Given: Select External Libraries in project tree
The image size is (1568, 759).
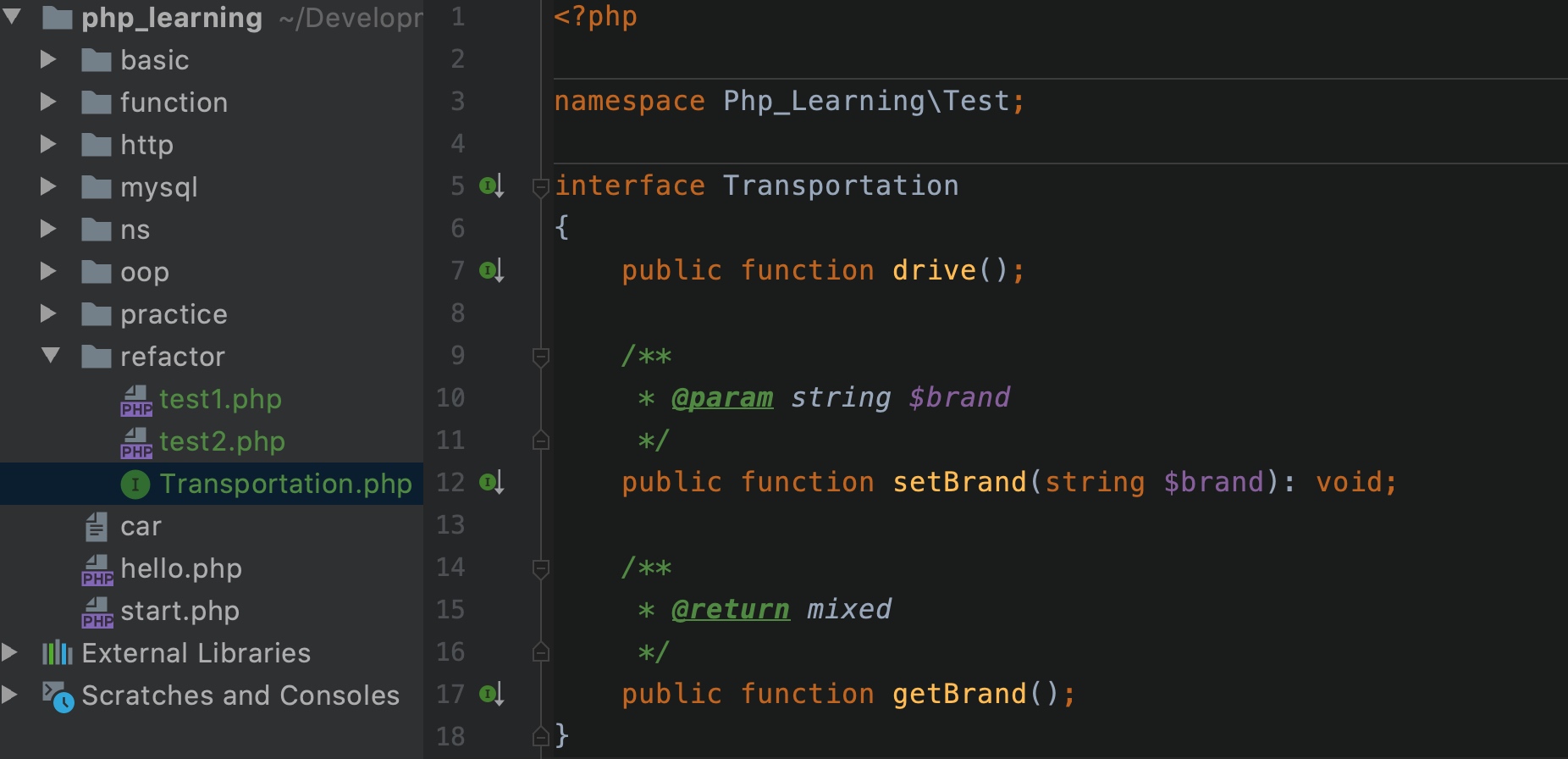Looking at the screenshot, I should (196, 653).
